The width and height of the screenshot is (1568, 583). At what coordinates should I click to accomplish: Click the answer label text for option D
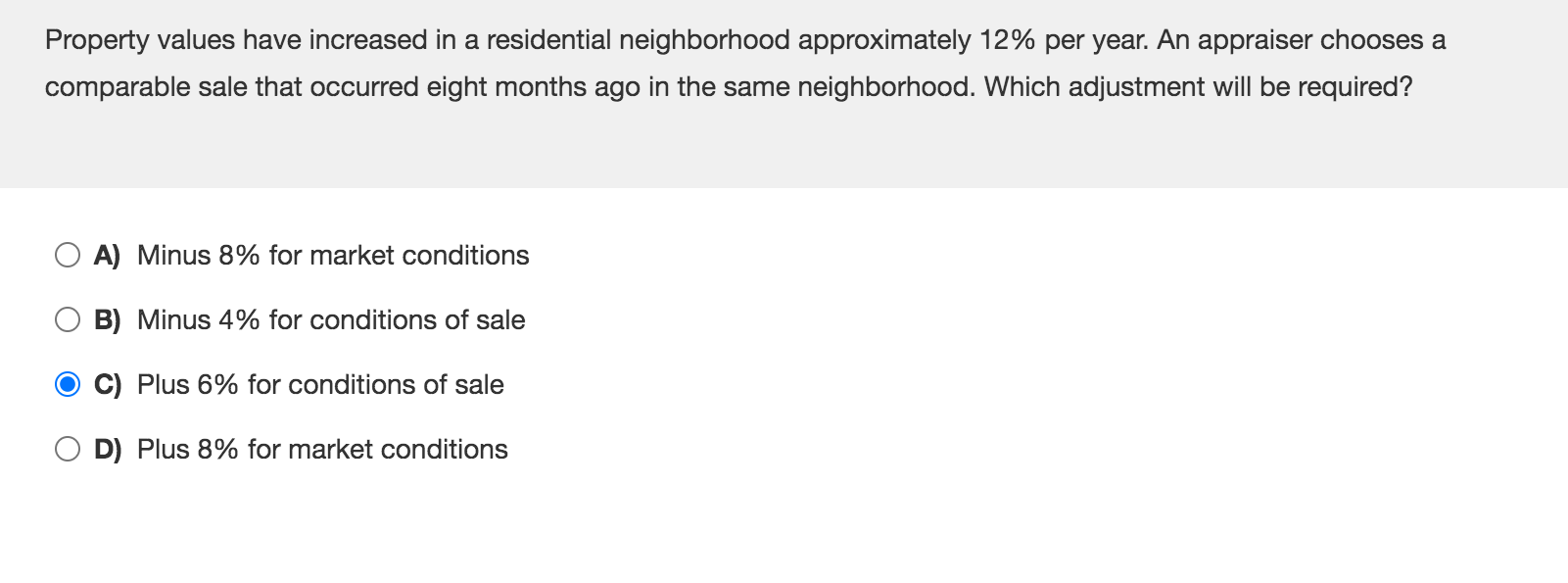coord(321,449)
